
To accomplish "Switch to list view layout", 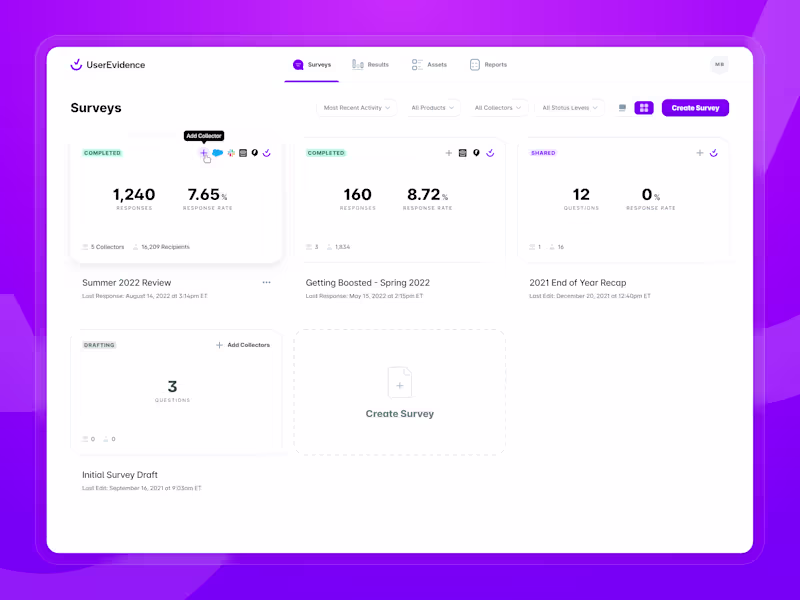I will [x=622, y=108].
